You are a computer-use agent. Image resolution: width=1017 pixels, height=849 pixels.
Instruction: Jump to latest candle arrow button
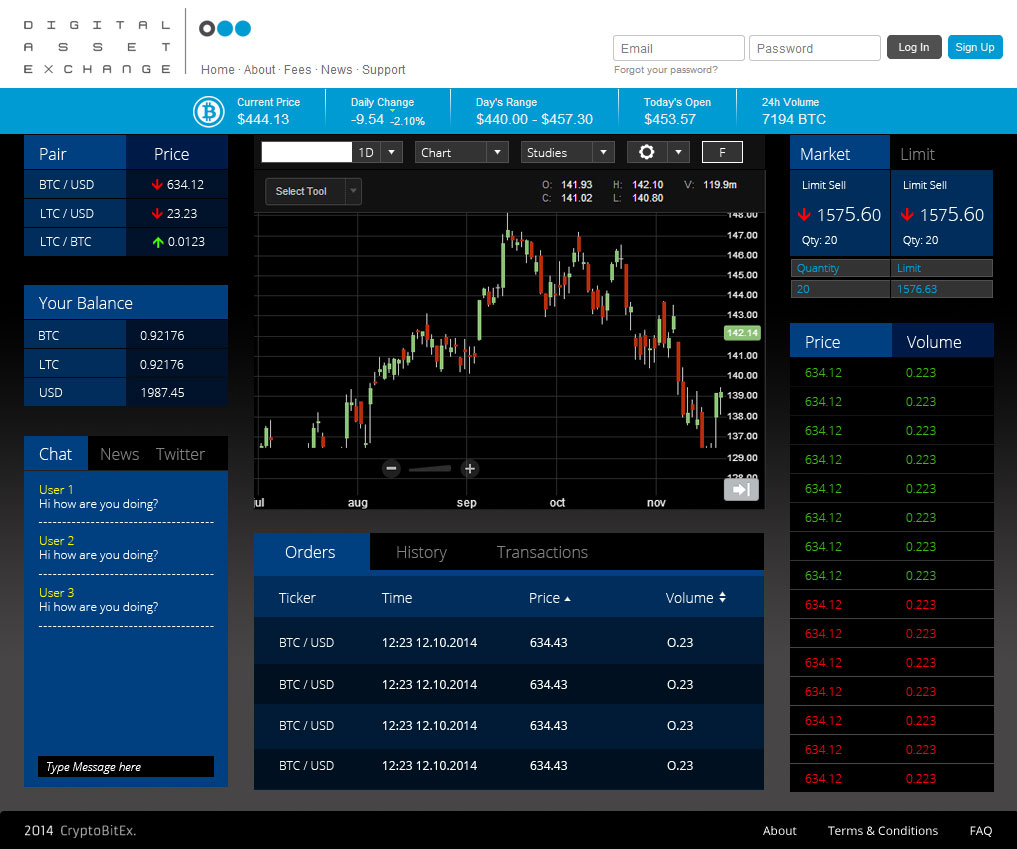pyautogui.click(x=741, y=489)
